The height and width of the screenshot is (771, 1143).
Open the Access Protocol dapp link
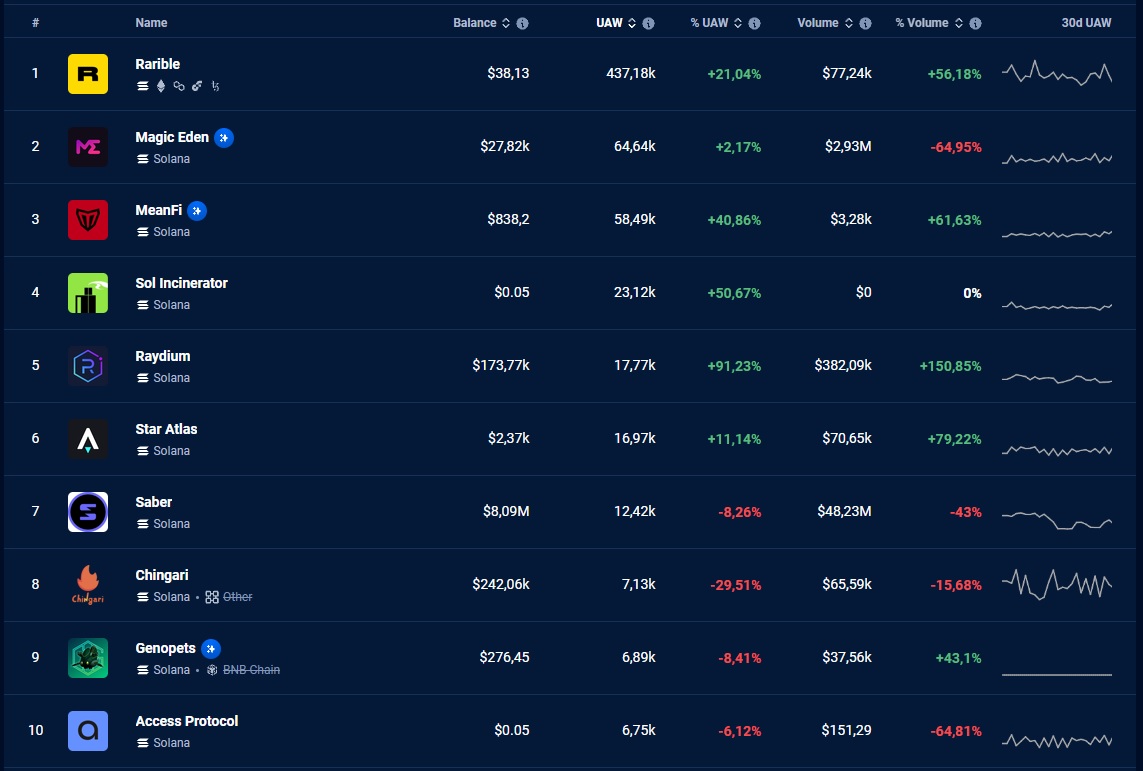click(187, 721)
